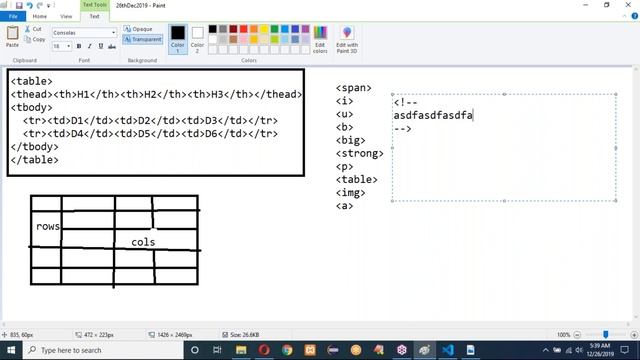
Task: Click the zoom slider handle
Action: point(606,335)
